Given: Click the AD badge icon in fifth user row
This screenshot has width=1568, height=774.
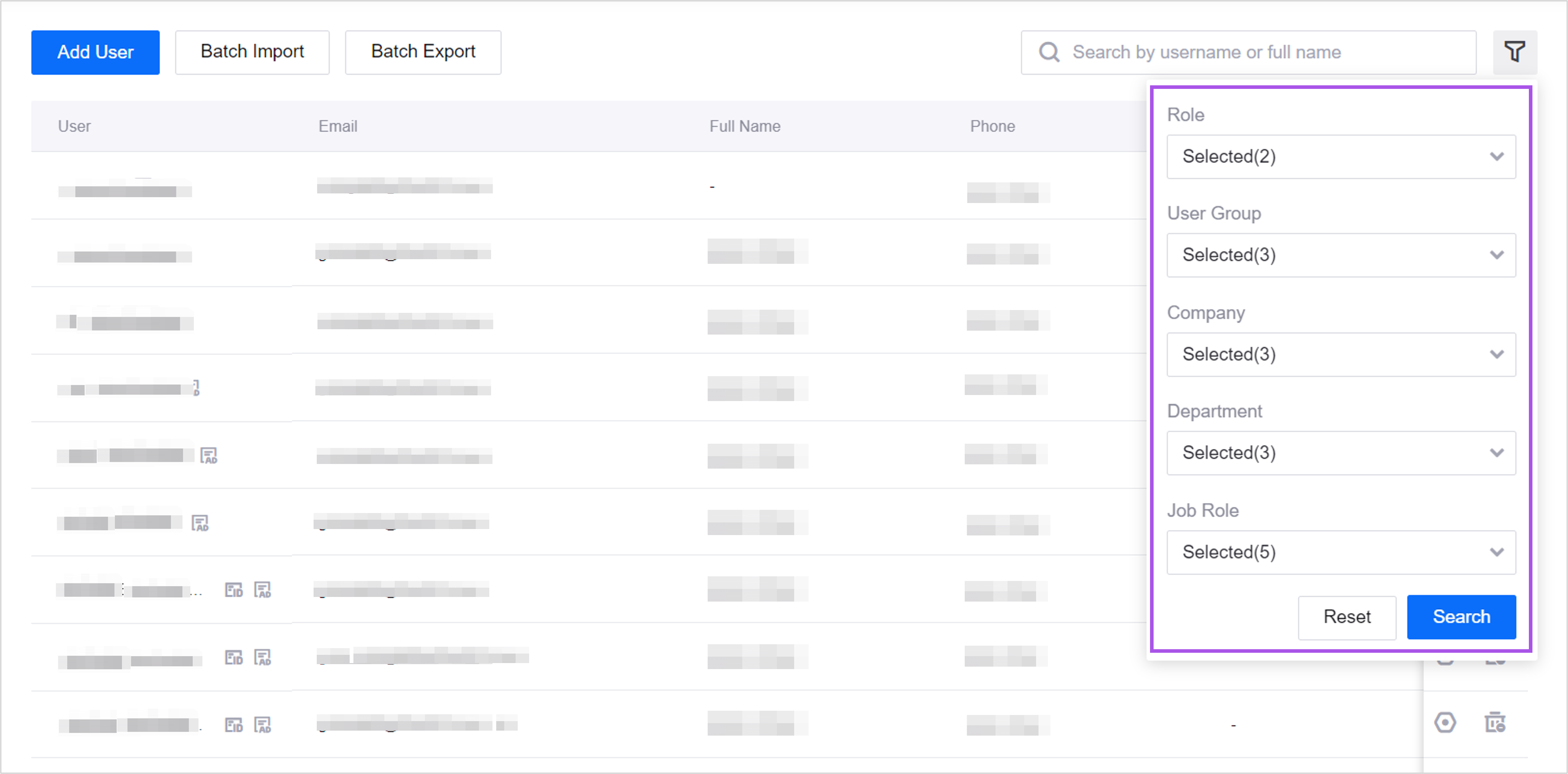Looking at the screenshot, I should point(209,455).
